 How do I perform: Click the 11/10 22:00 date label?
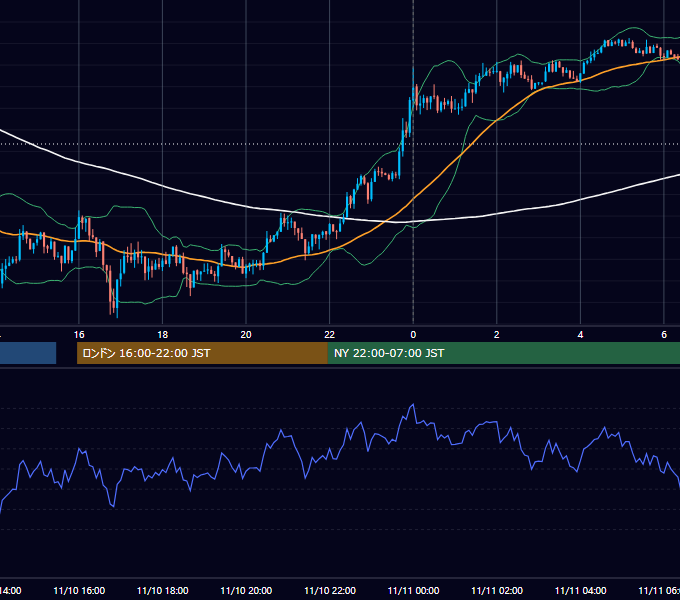click(330, 591)
